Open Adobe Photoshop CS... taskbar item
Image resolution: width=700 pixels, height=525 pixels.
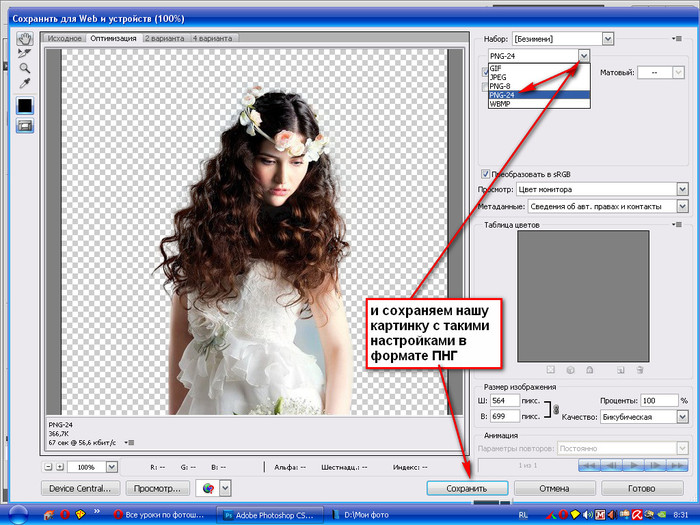(270, 515)
